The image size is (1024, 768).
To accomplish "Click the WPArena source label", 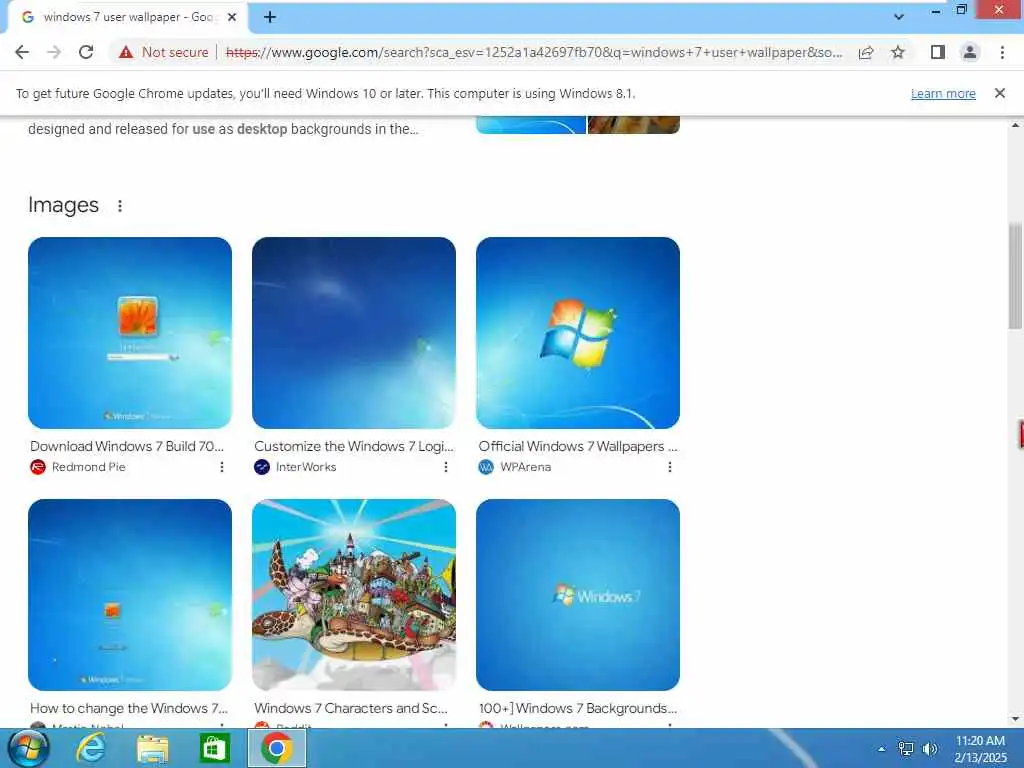I will click(x=526, y=467).
